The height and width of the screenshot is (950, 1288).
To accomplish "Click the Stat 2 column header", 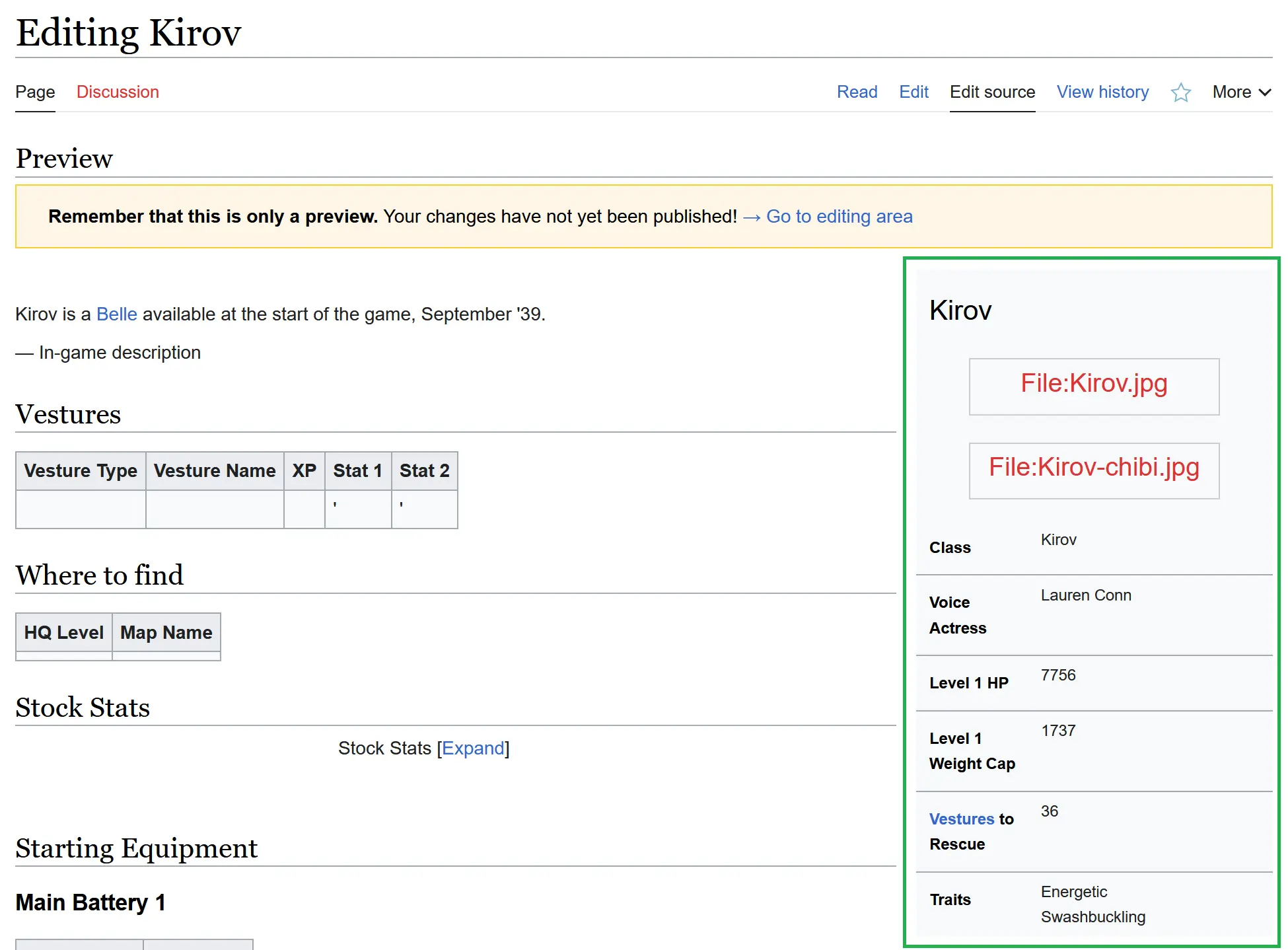I will 424,471.
